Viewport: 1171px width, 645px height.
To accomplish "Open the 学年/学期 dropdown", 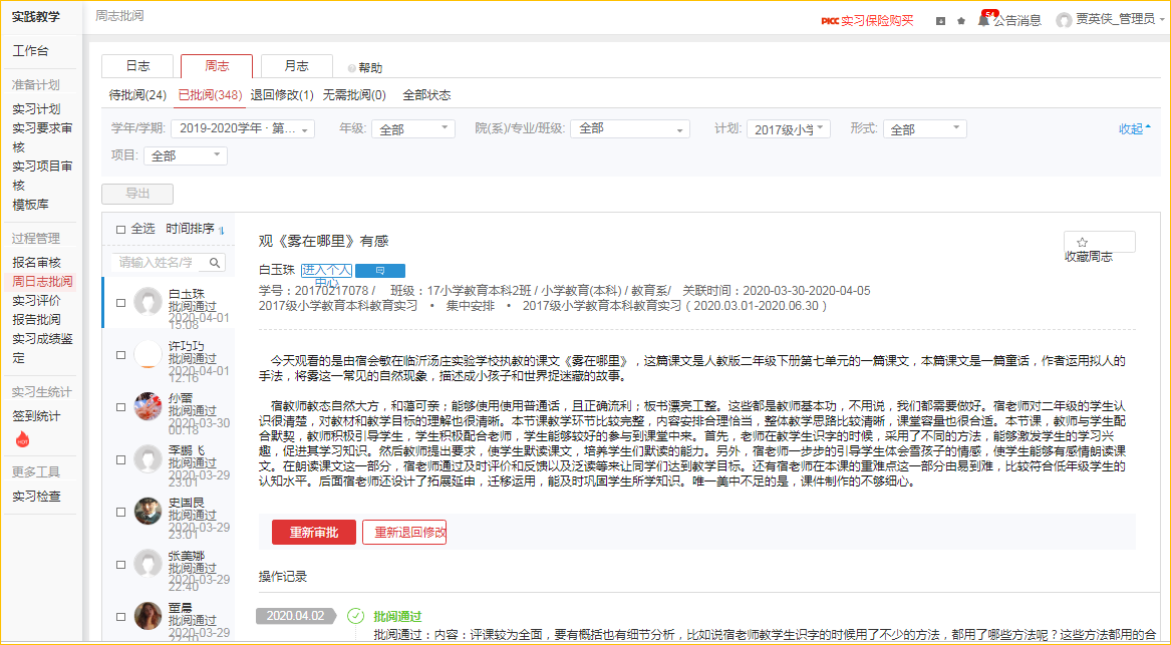I will point(243,129).
